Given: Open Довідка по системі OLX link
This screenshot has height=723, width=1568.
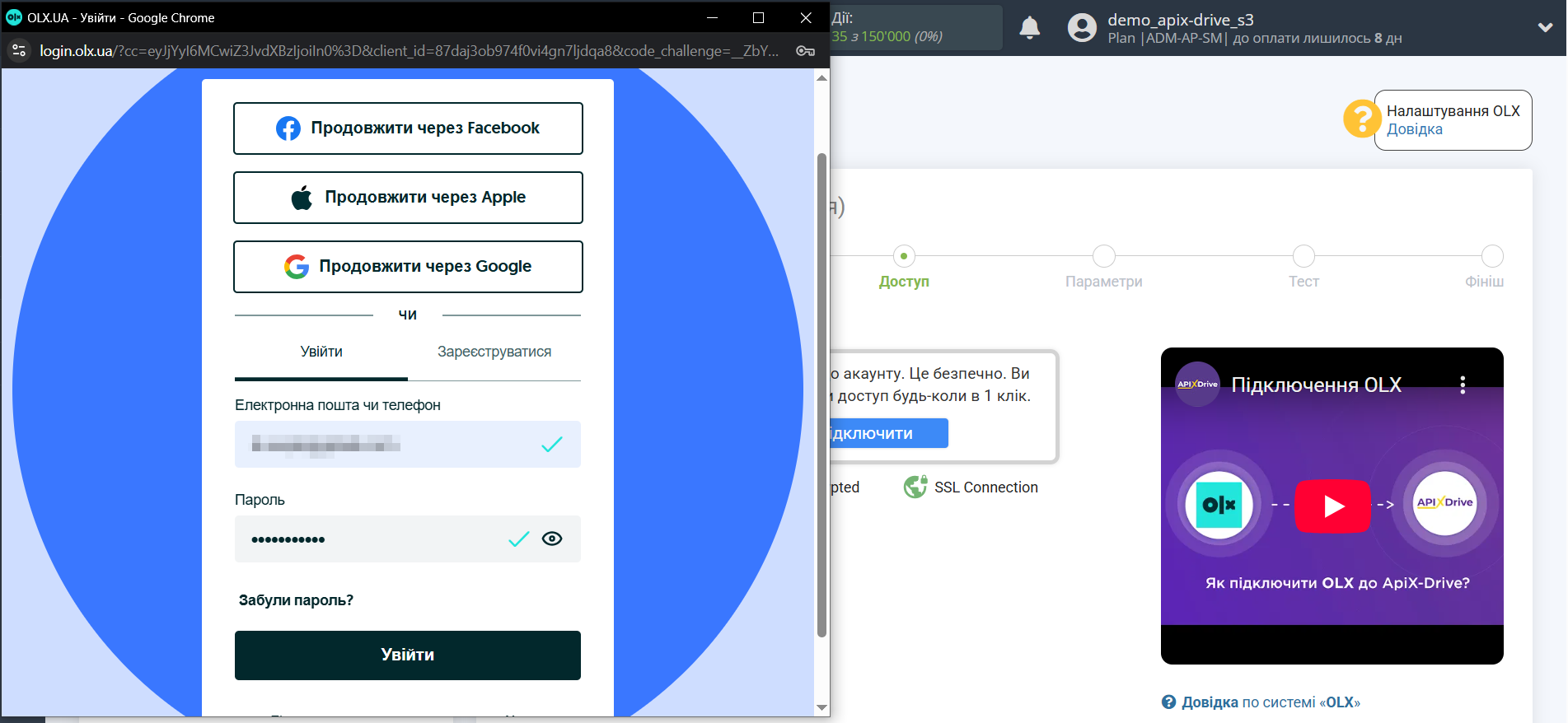Looking at the screenshot, I should point(1271,702).
